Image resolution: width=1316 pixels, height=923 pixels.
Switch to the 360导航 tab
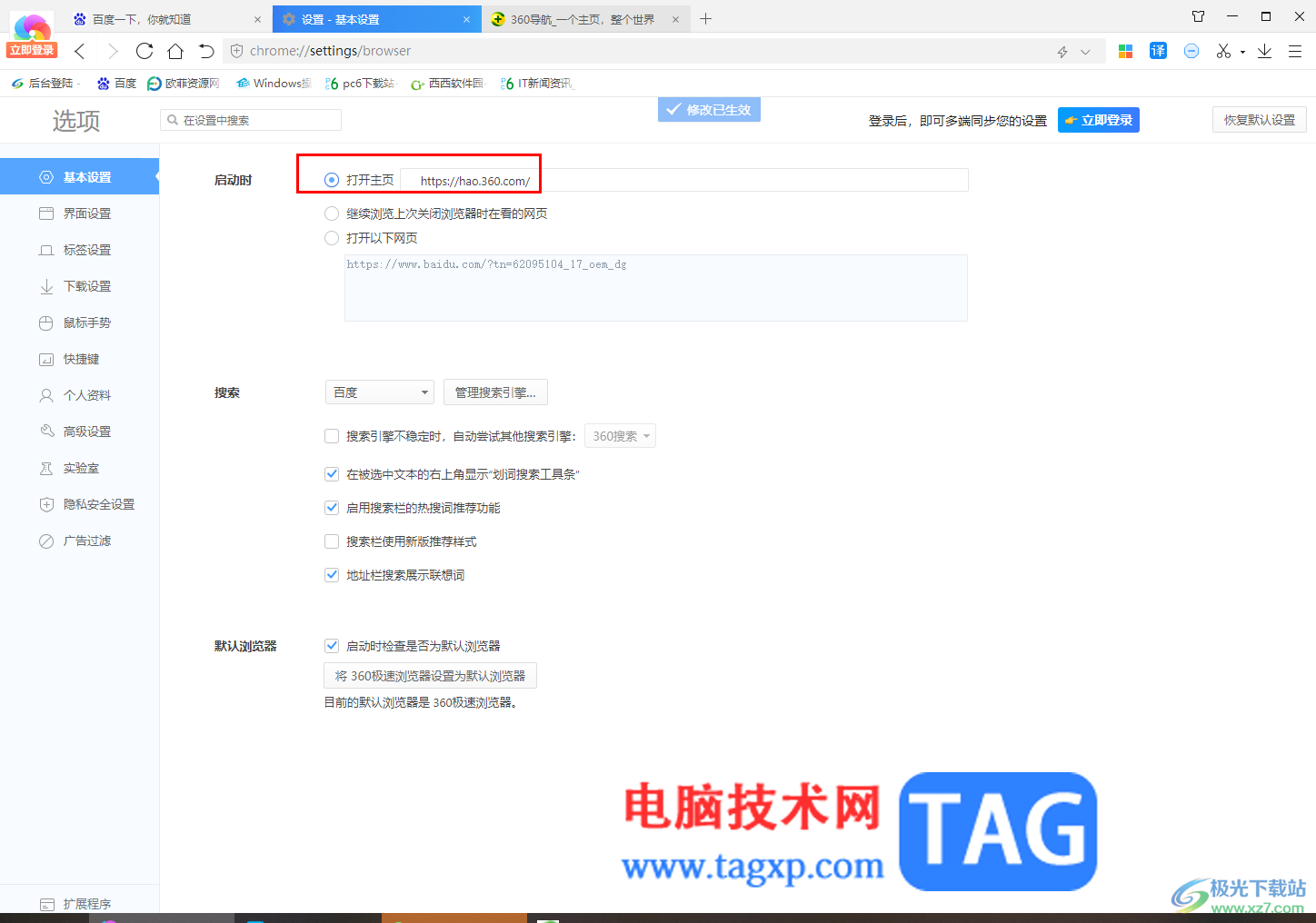[x=586, y=19]
